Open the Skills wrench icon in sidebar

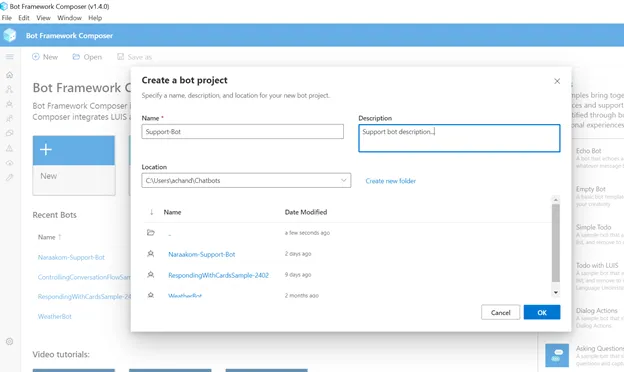tap(10, 177)
